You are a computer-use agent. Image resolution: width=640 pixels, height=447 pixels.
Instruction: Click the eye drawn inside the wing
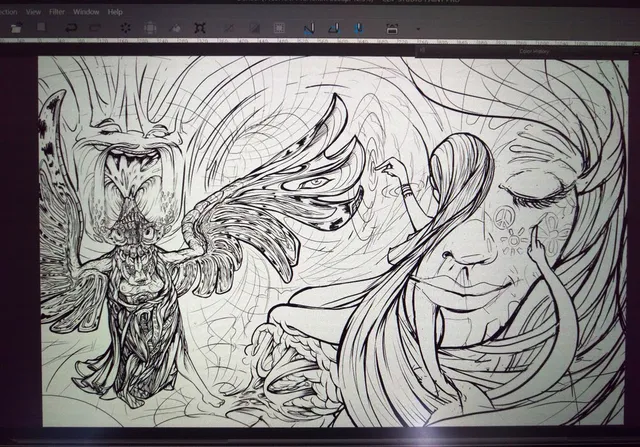click(x=314, y=183)
